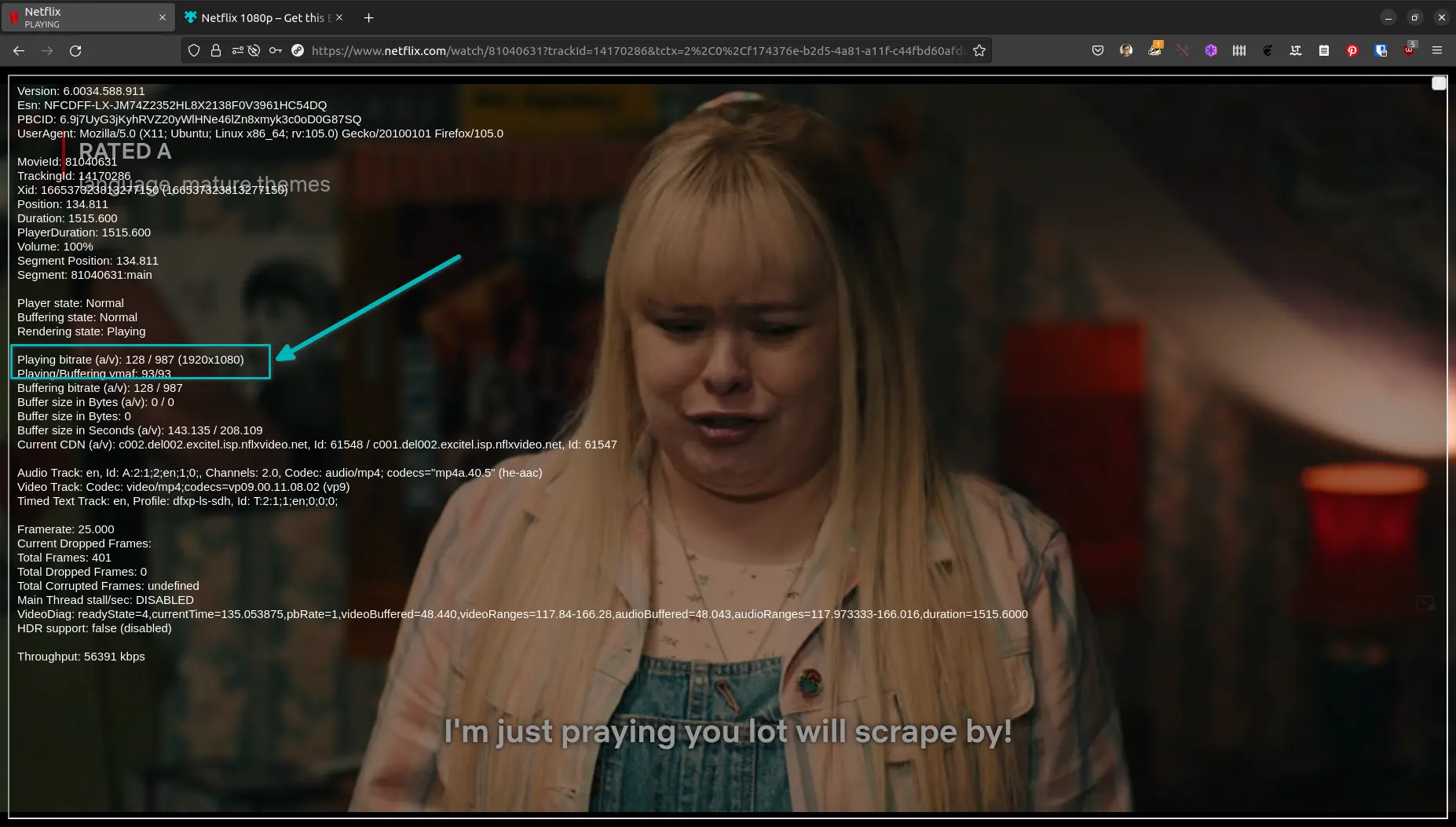The image size is (1456, 827).
Task: Click the Player state: Normal line
Action: pyautogui.click(x=71, y=303)
